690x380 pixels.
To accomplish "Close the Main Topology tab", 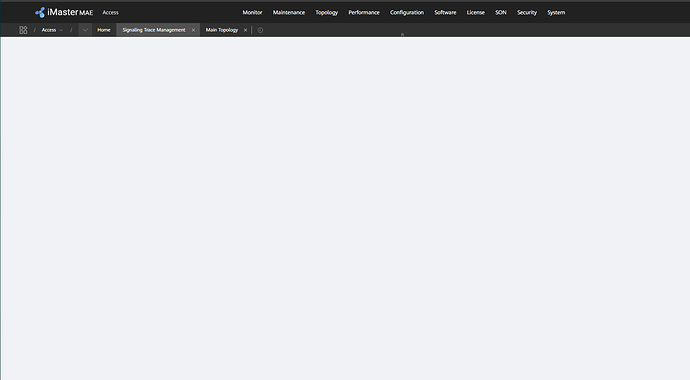I will click(x=245, y=30).
